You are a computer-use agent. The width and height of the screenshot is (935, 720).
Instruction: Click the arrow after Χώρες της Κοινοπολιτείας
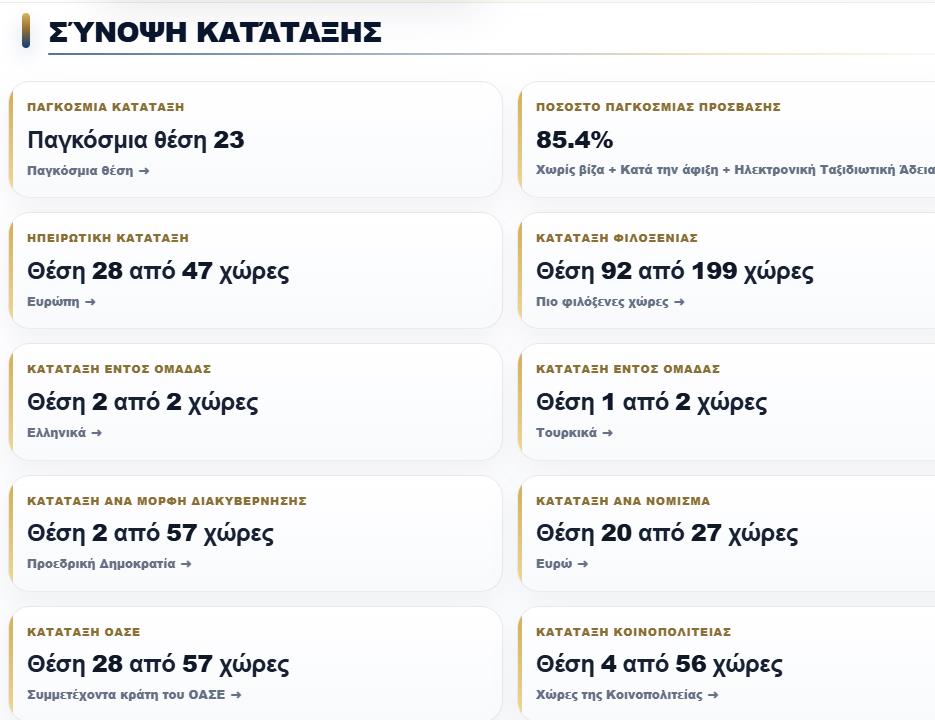point(713,695)
